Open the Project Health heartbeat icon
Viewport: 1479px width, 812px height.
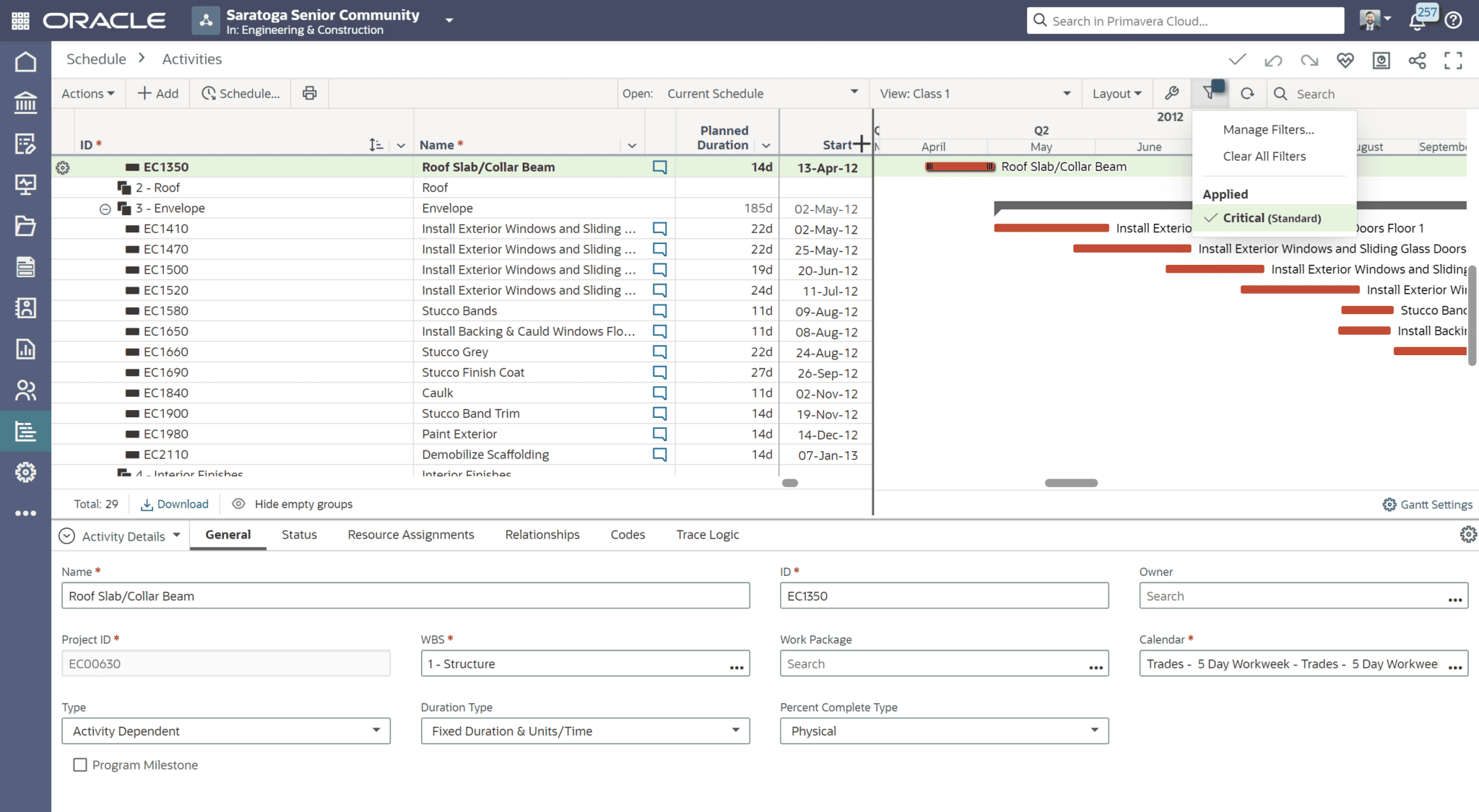(1346, 60)
